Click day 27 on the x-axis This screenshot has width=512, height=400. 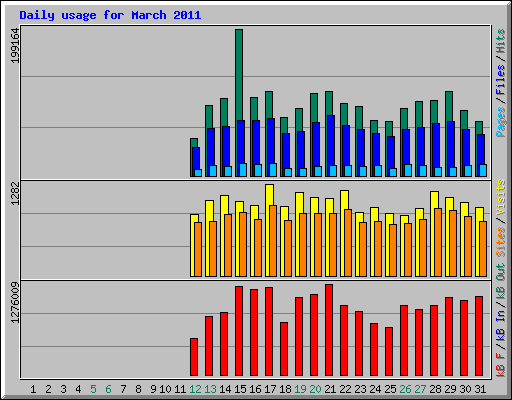420,389
